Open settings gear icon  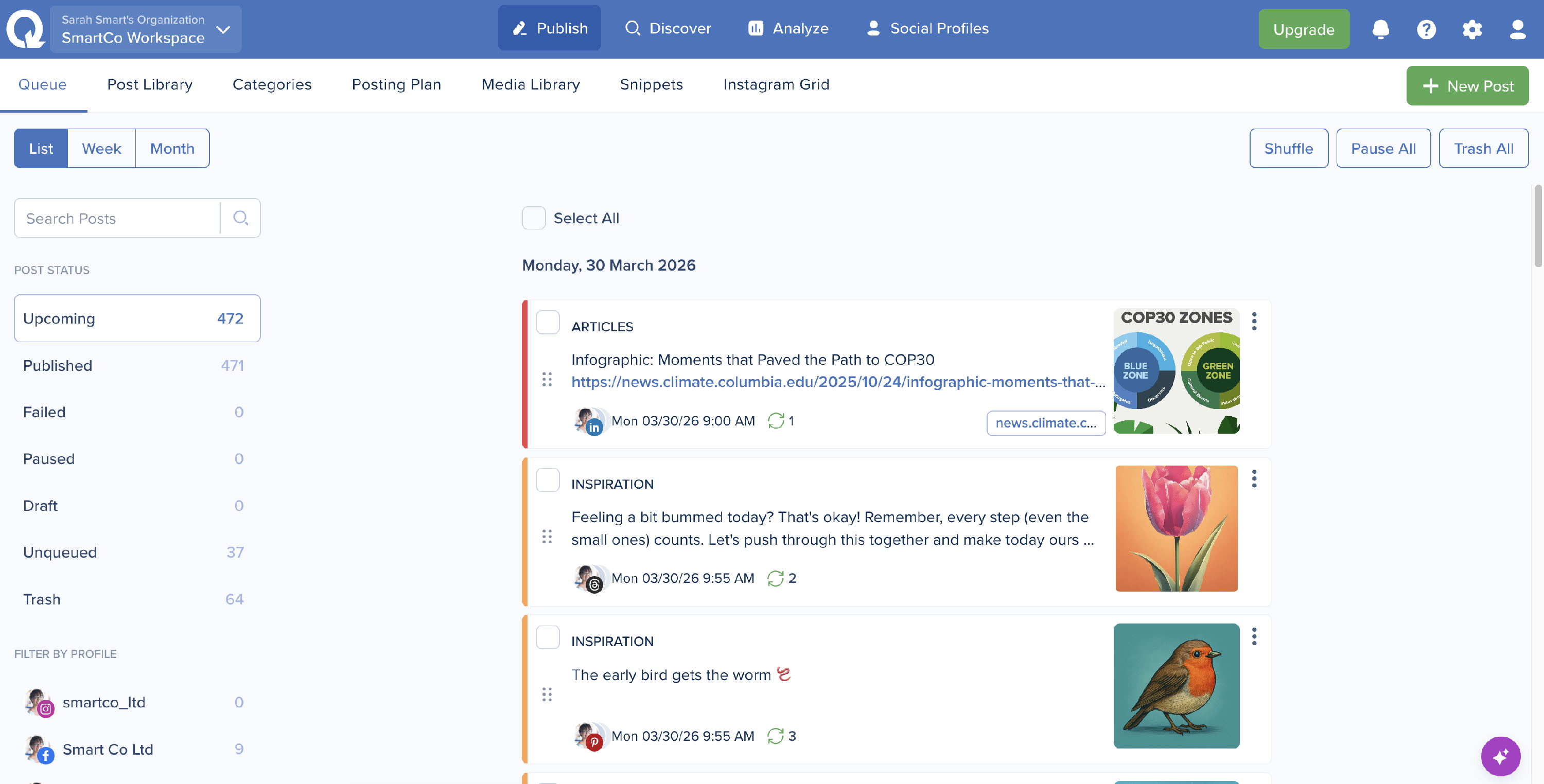tap(1471, 29)
